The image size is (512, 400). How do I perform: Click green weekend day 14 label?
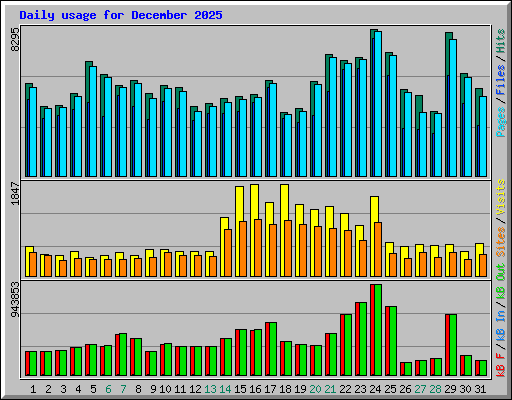click(x=225, y=389)
